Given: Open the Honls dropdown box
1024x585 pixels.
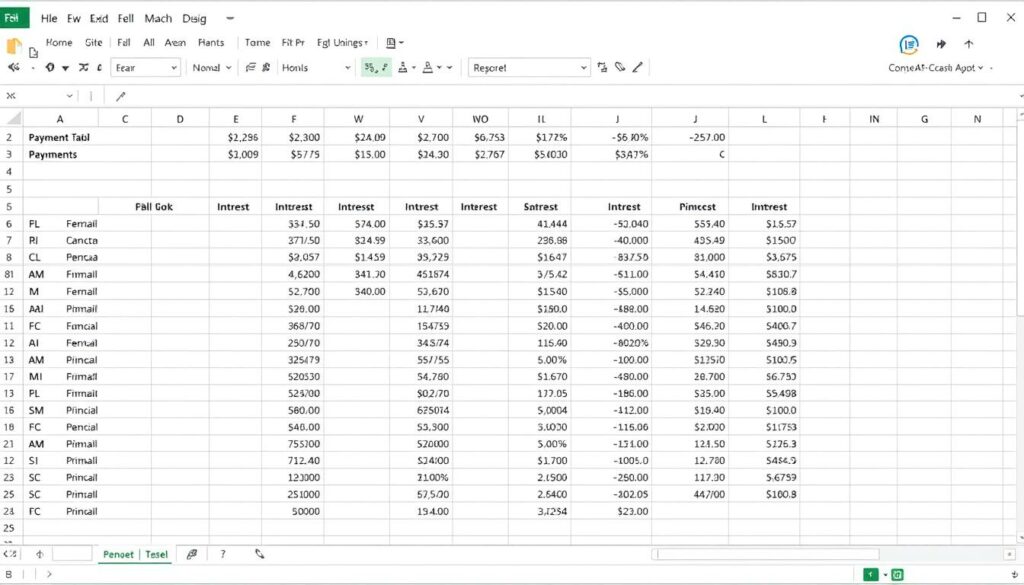Looking at the screenshot, I should [x=316, y=68].
